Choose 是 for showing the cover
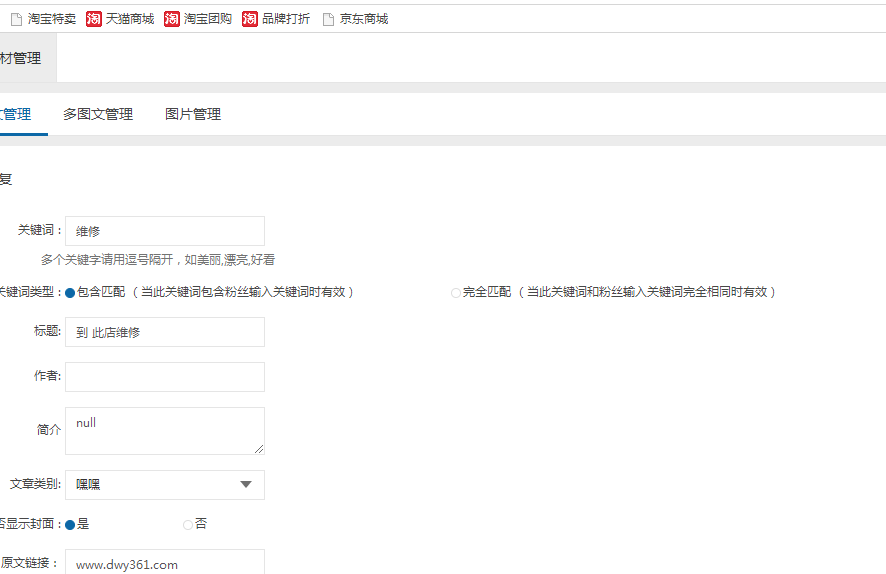 (70, 525)
